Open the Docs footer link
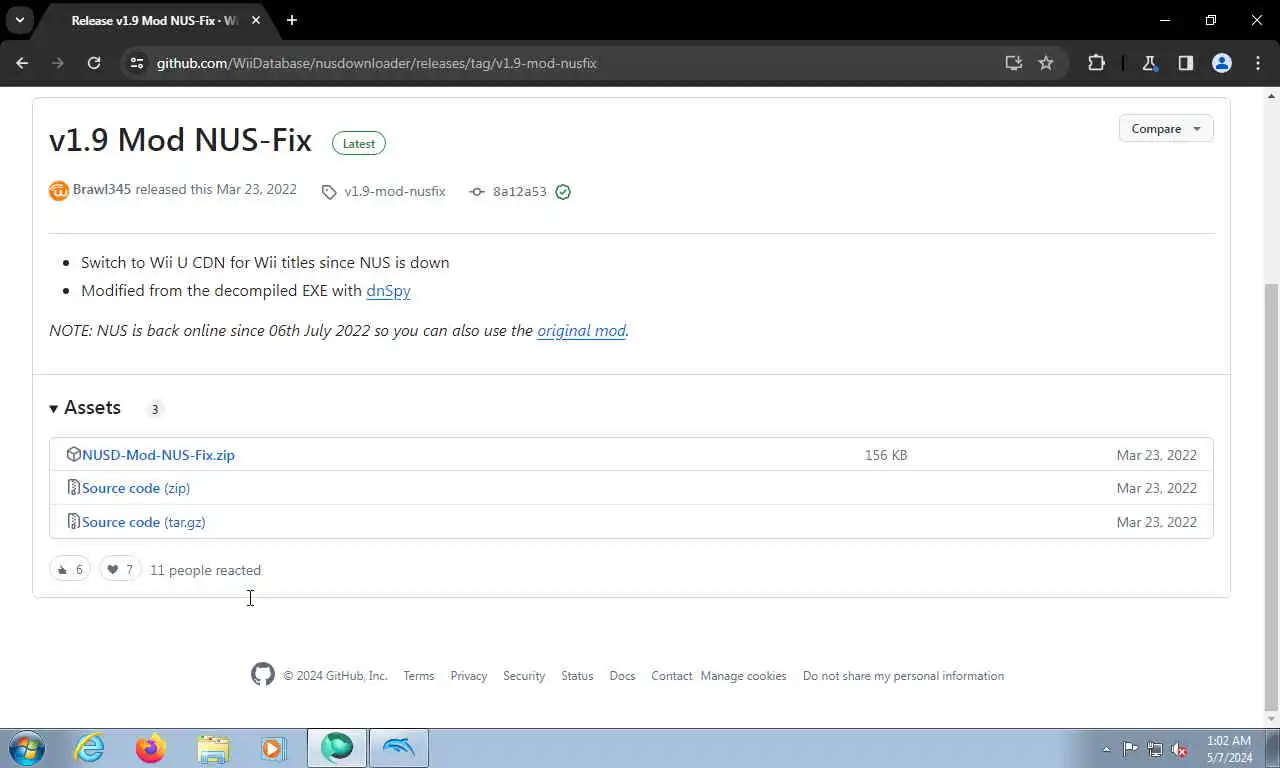Screen dimensions: 1280x768 coord(622,676)
